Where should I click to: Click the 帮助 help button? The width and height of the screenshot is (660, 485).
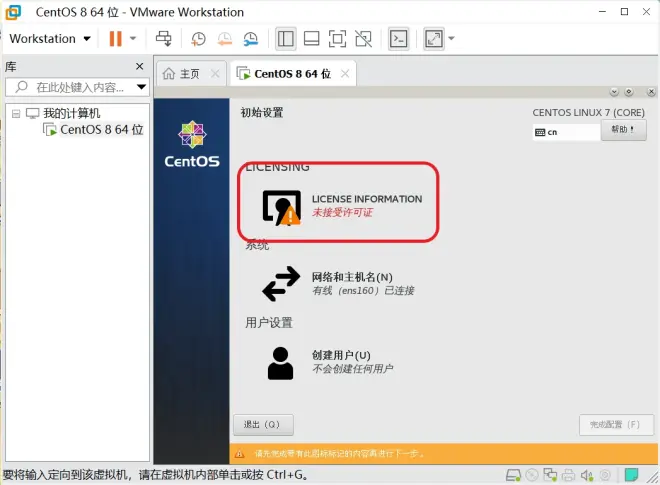coord(623,130)
